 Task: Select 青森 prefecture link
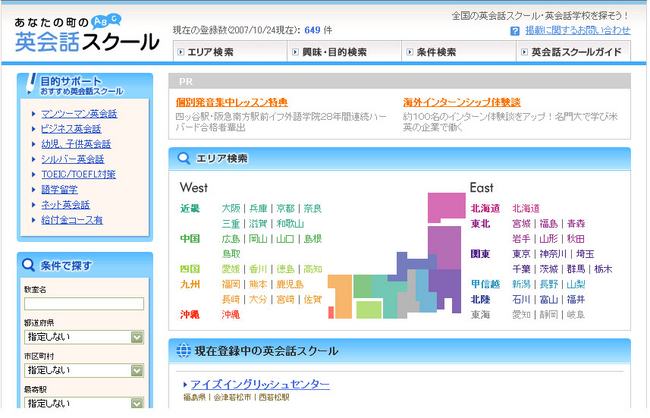(576, 224)
